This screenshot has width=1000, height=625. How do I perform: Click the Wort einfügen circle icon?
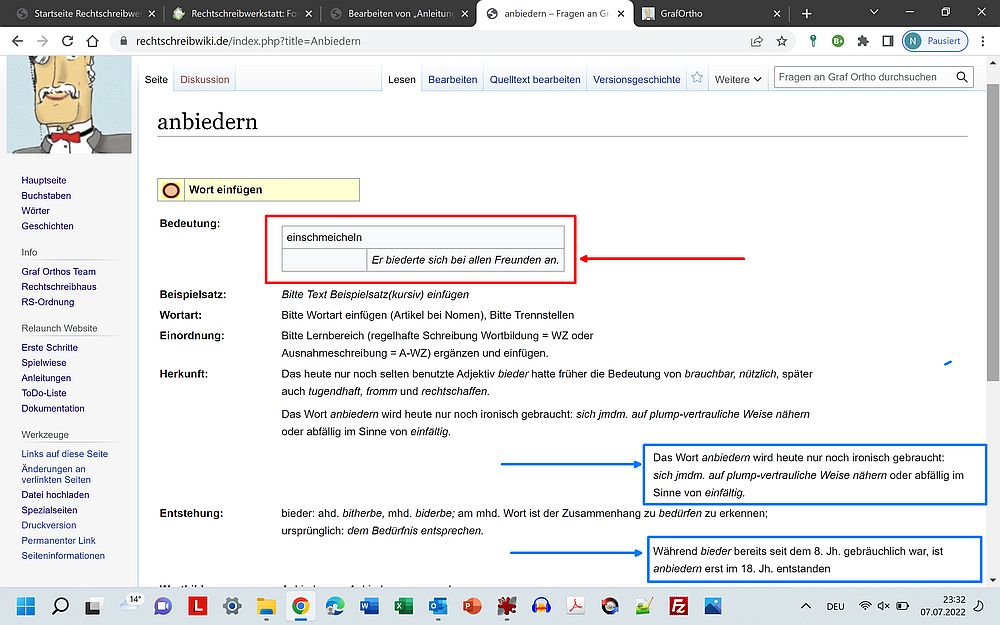tap(171, 189)
